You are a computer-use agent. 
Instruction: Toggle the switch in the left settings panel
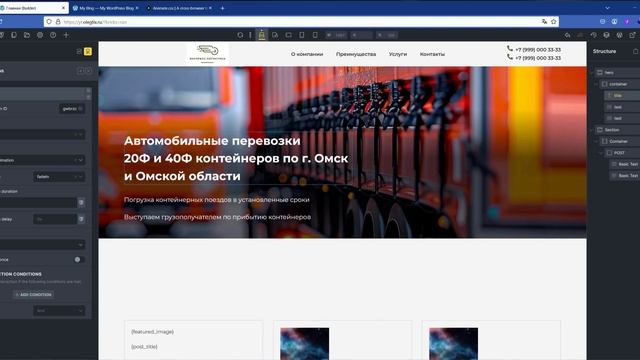point(78,260)
